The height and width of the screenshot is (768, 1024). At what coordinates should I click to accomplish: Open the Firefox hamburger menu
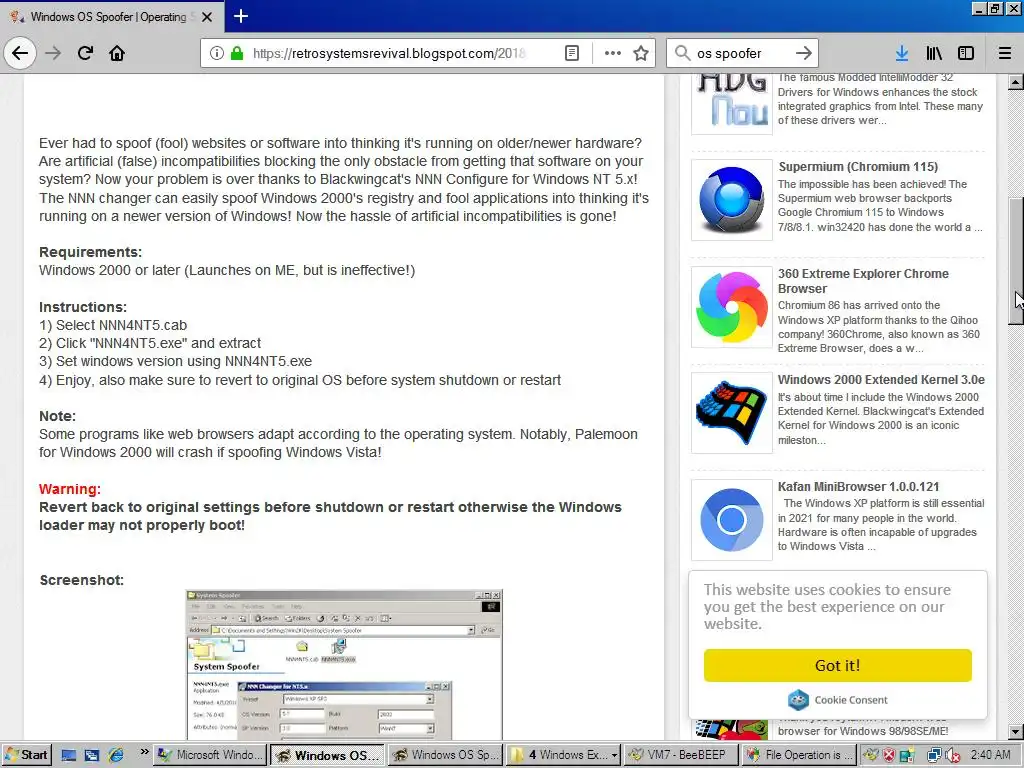click(1004, 53)
